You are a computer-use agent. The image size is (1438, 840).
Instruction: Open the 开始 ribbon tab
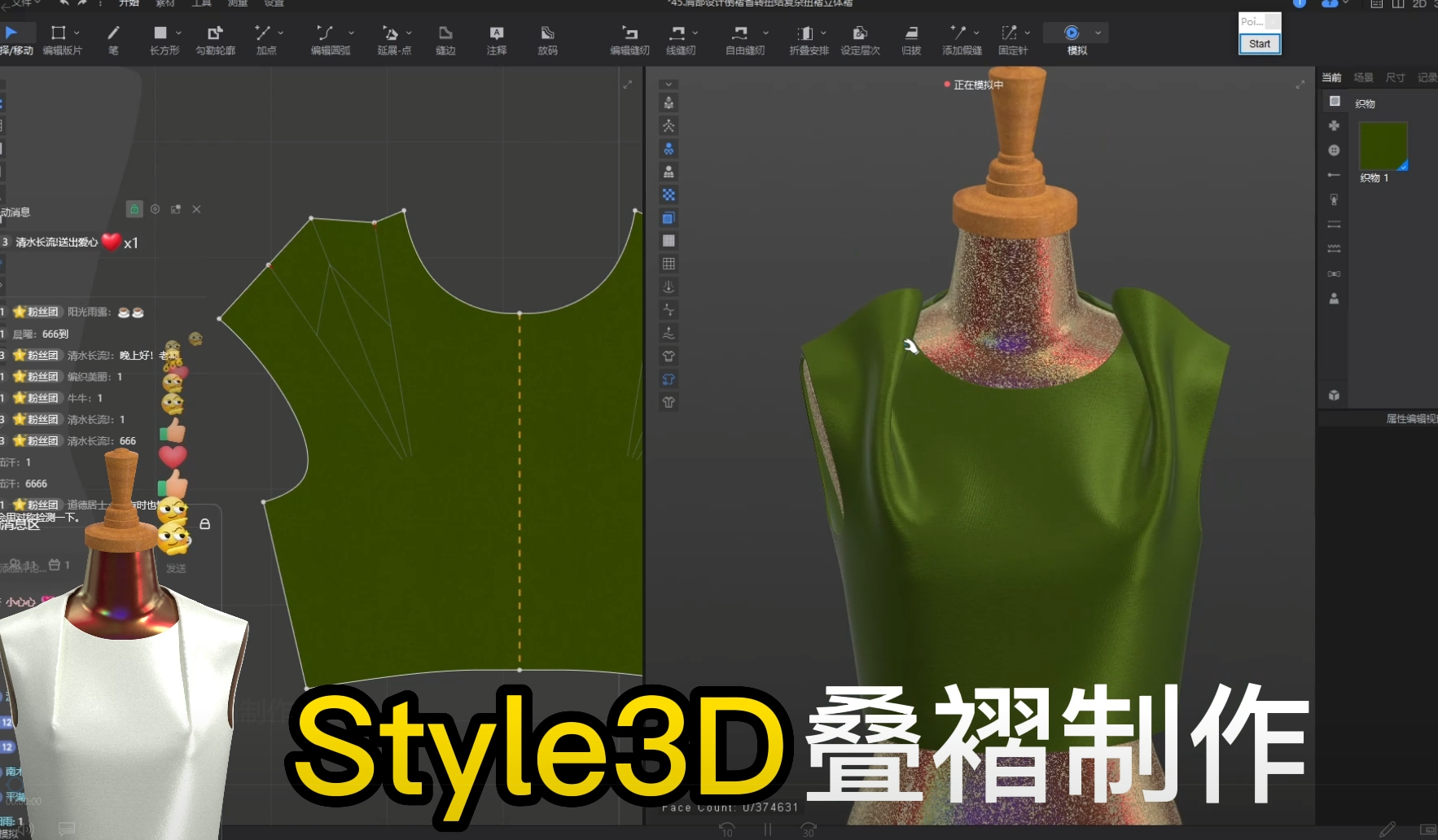129,3
